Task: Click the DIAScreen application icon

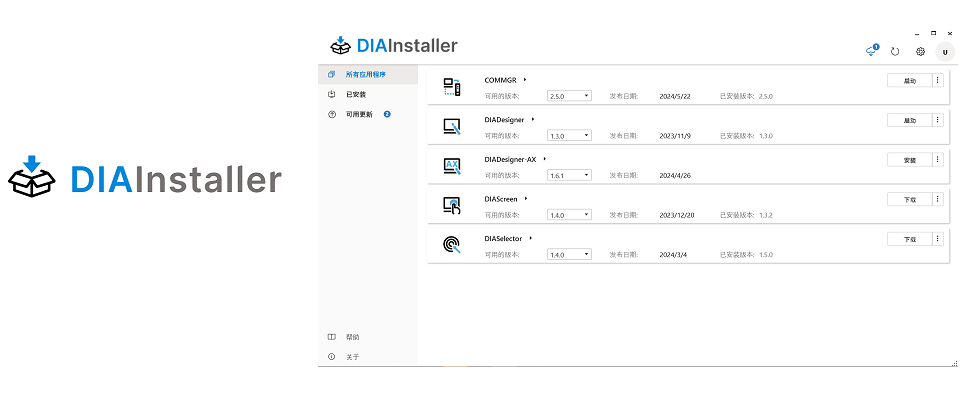Action: click(x=452, y=205)
